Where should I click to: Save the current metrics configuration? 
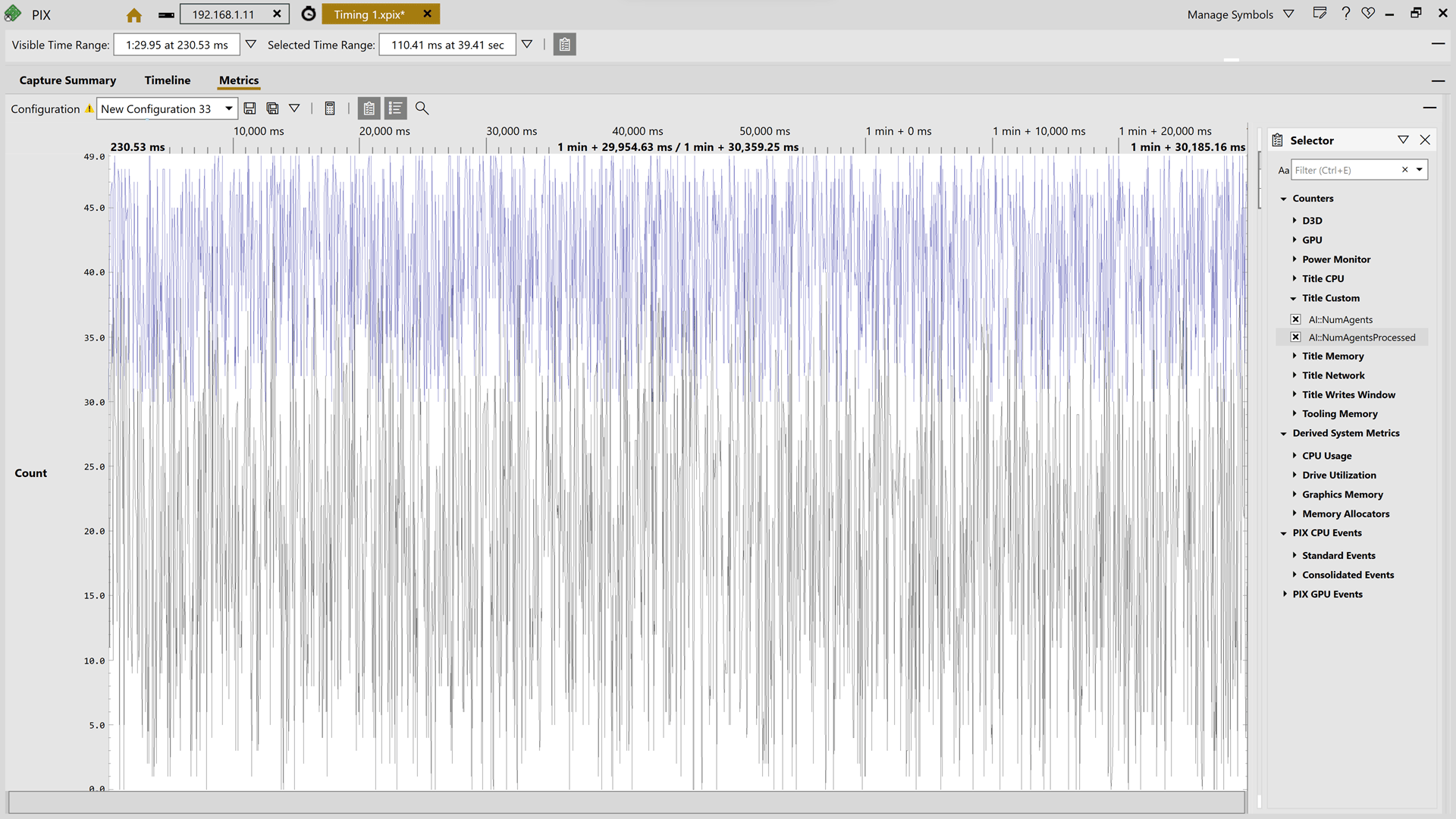[249, 108]
